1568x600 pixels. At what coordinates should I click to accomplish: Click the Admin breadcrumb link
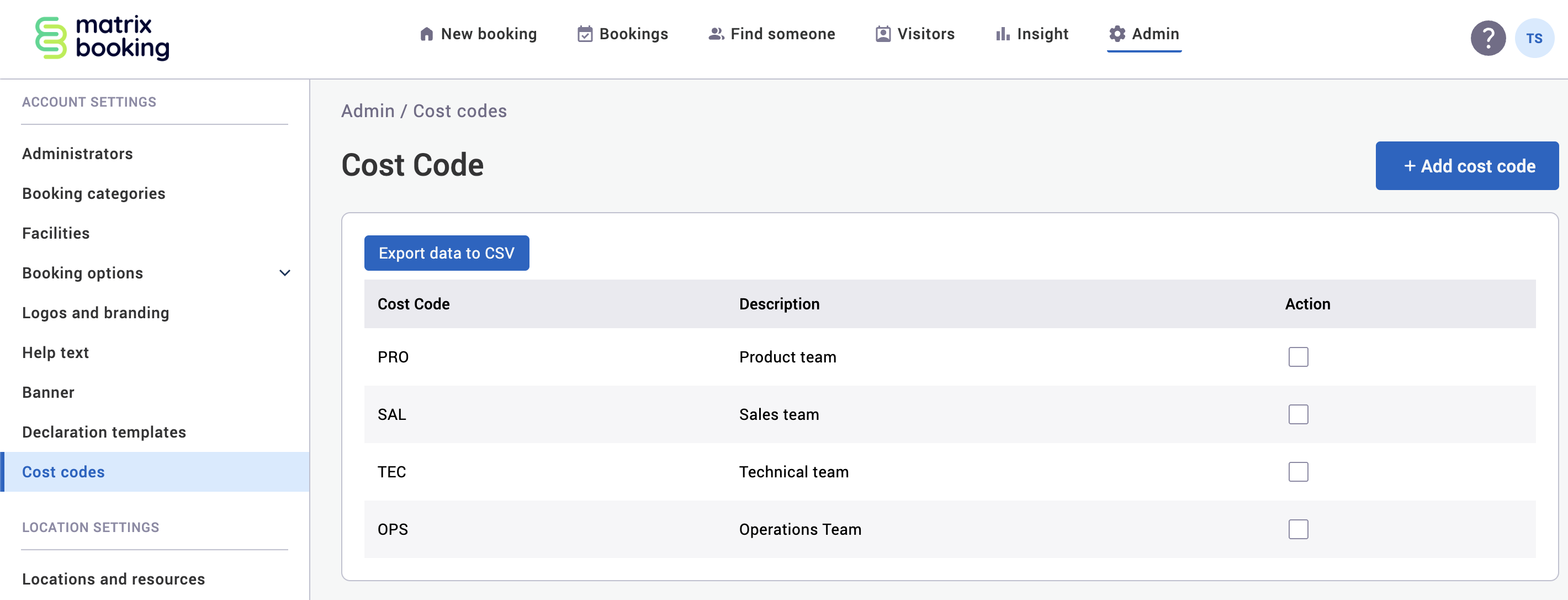pos(368,111)
